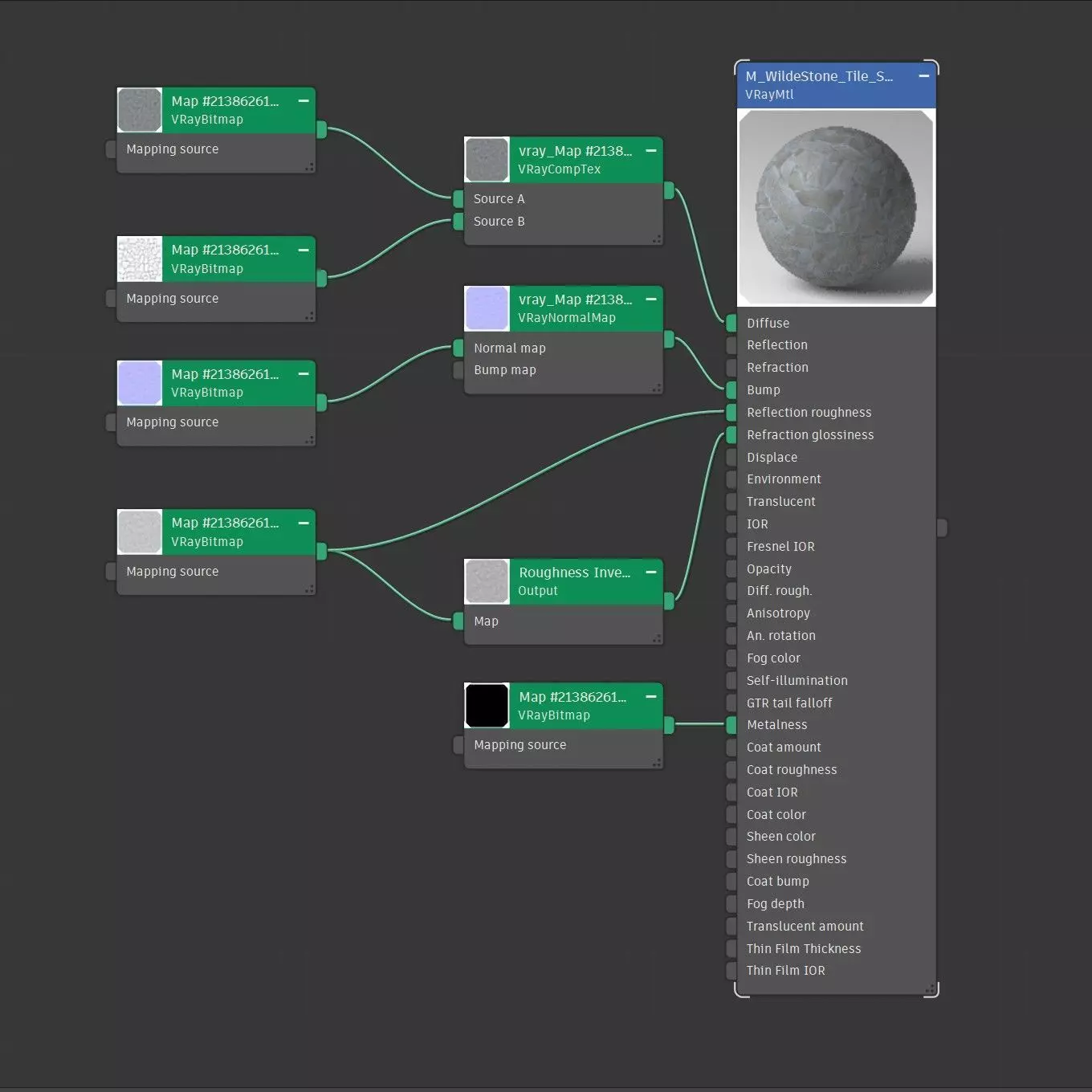Collapse the M_WildeStone_Tile VRayMtl node
The height and width of the screenshot is (1092, 1092).
(924, 76)
